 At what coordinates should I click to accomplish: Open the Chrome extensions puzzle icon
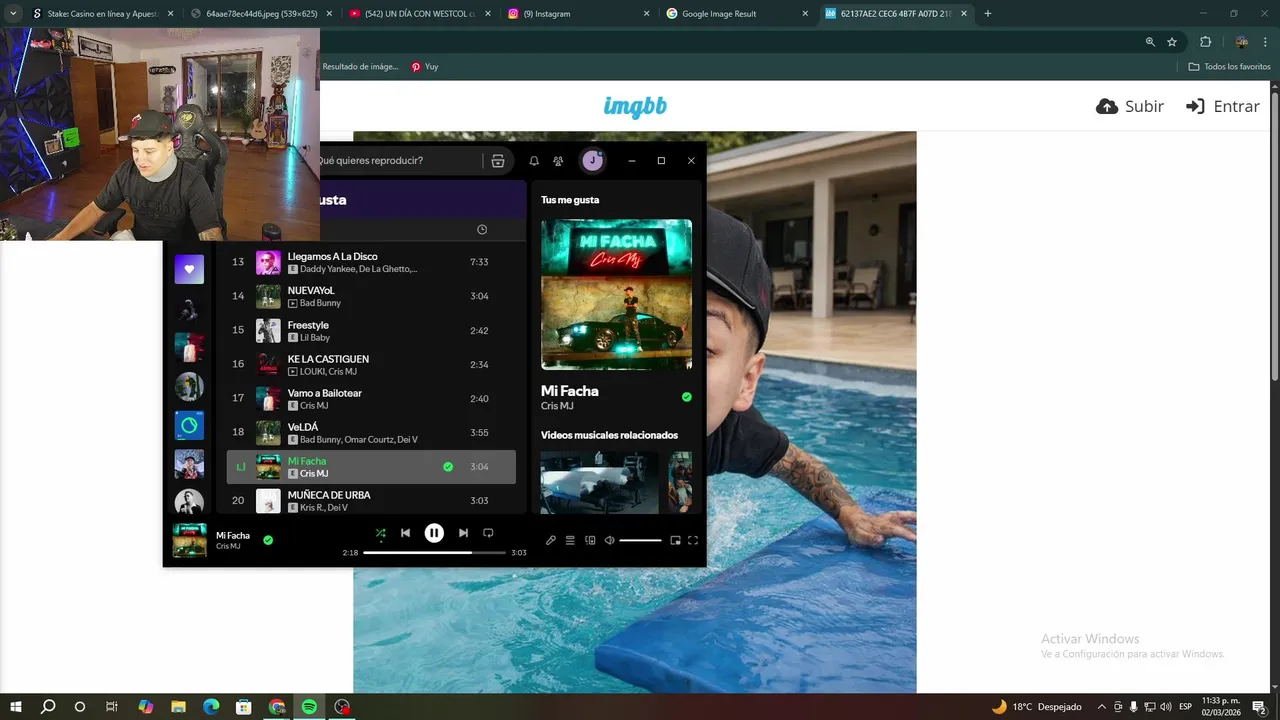click(x=1205, y=42)
